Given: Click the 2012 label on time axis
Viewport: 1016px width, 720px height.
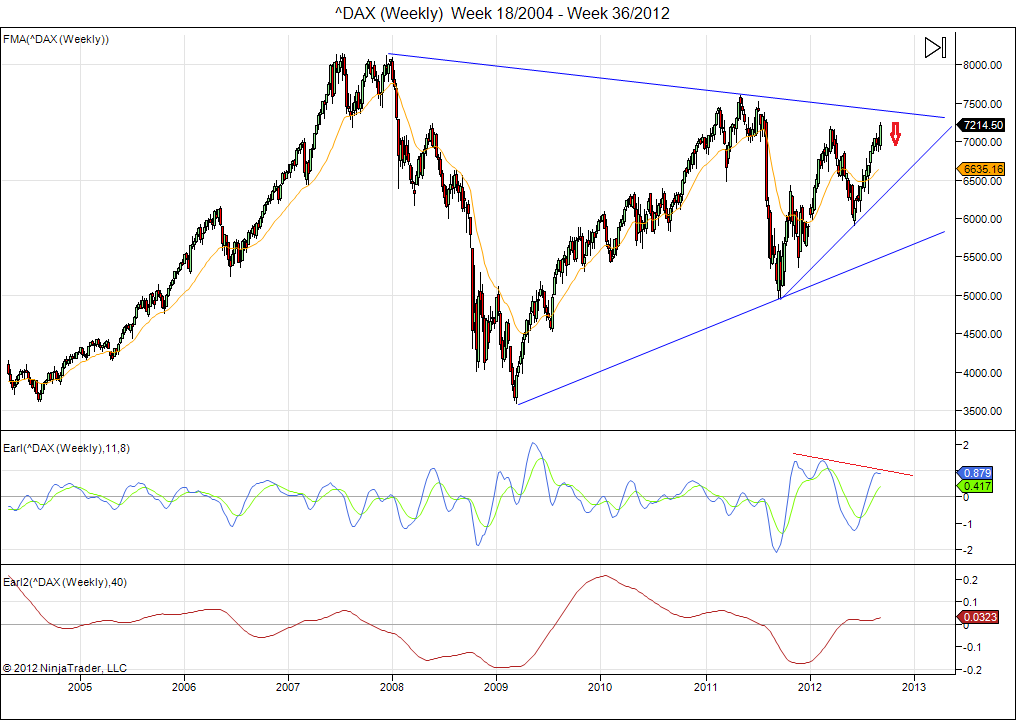Looking at the screenshot, I should point(809,688).
